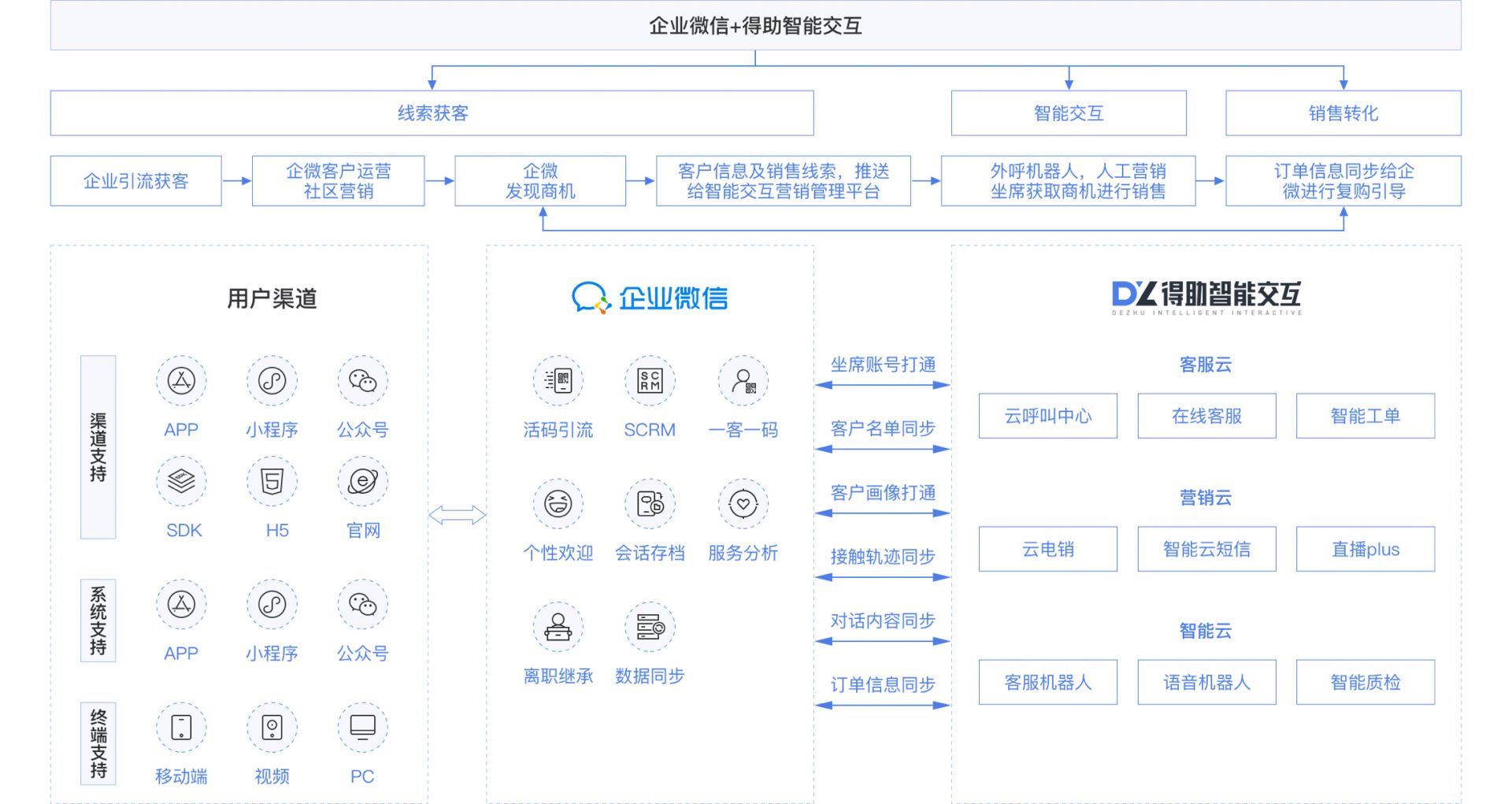The width and height of the screenshot is (1512, 804).
Task: Click the 智能云 heading
Action: (1206, 631)
